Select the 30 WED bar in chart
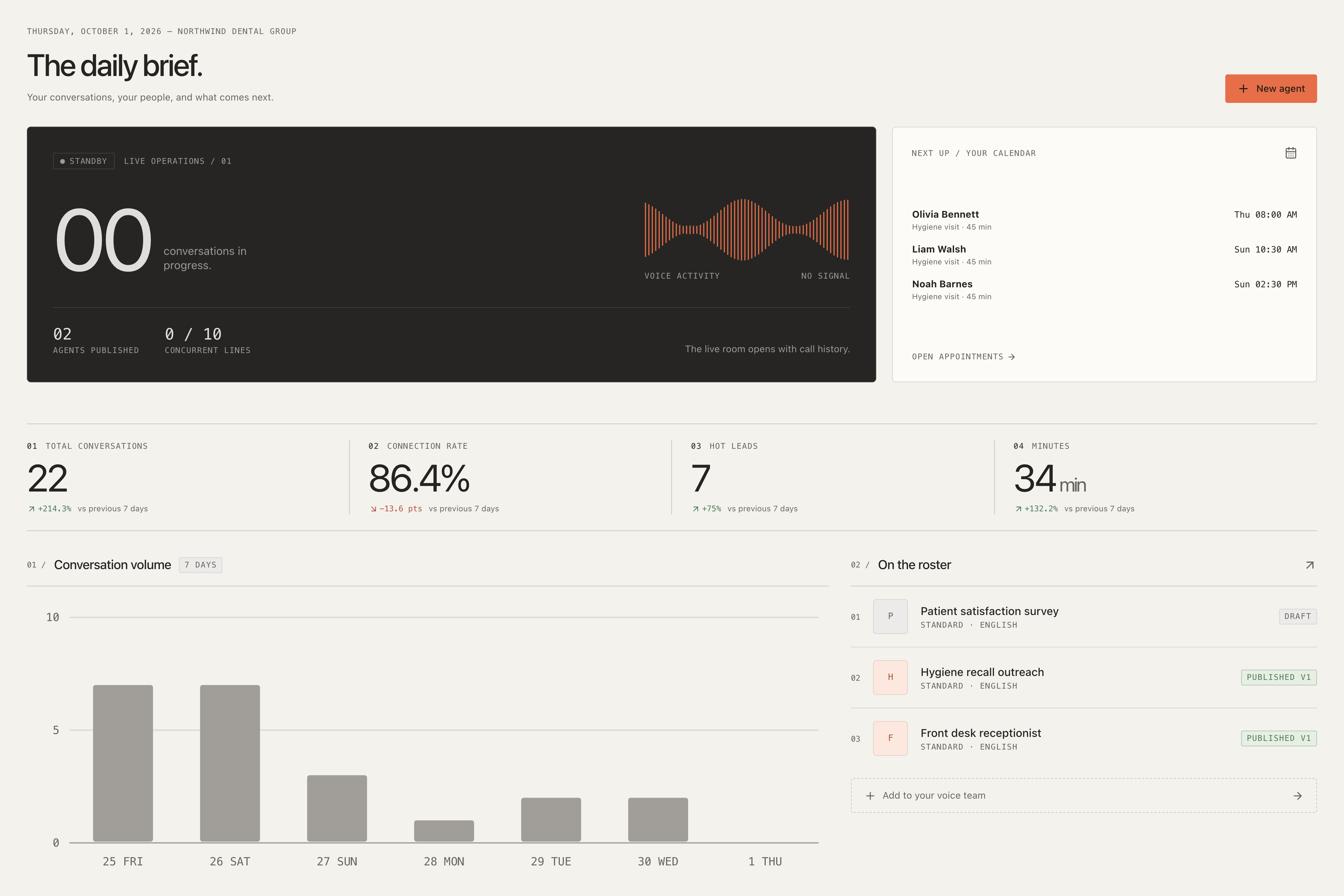Screen dimensions: 1344x896 point(658,820)
